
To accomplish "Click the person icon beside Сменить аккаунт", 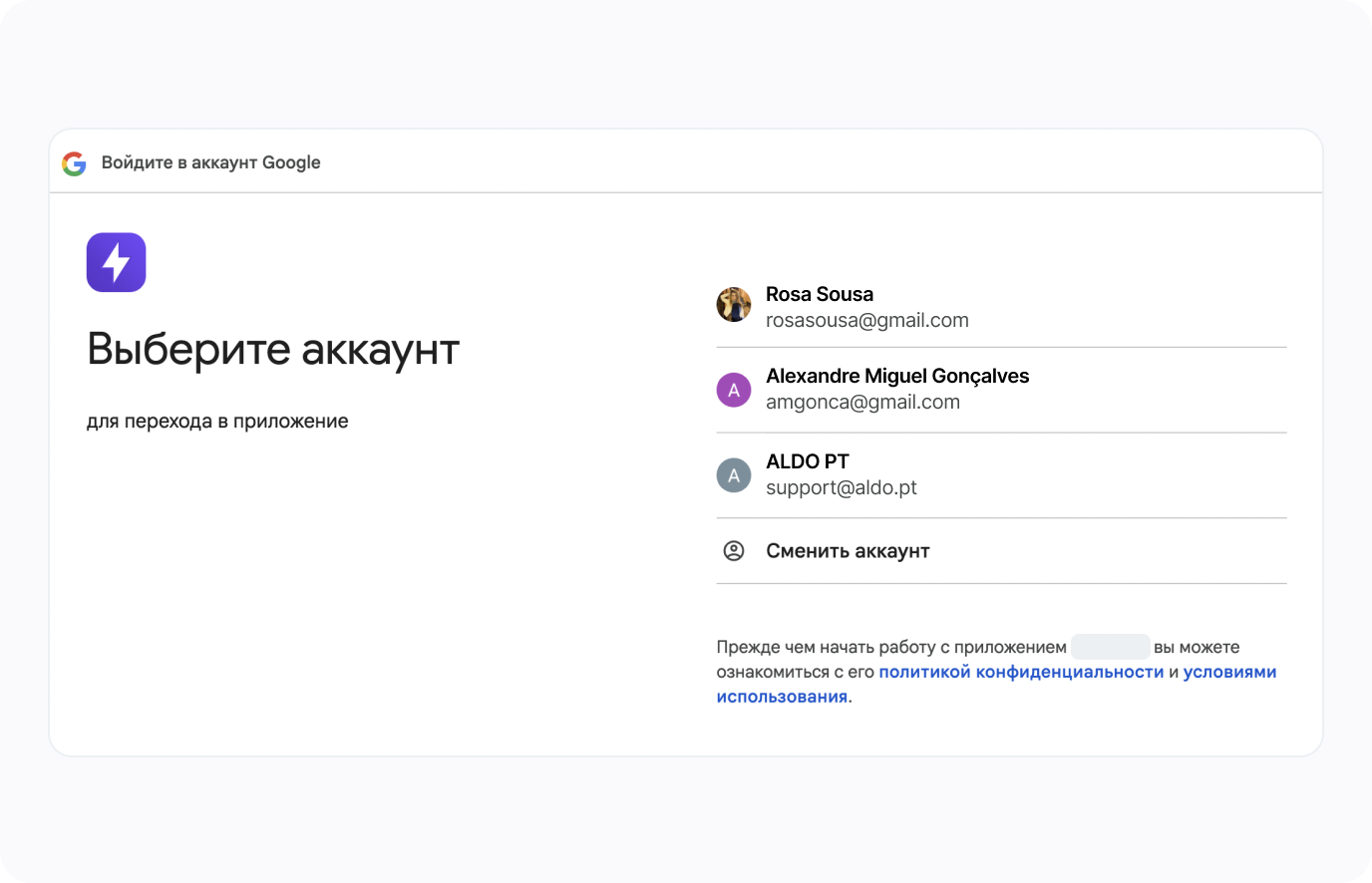I will pyautogui.click(x=734, y=551).
